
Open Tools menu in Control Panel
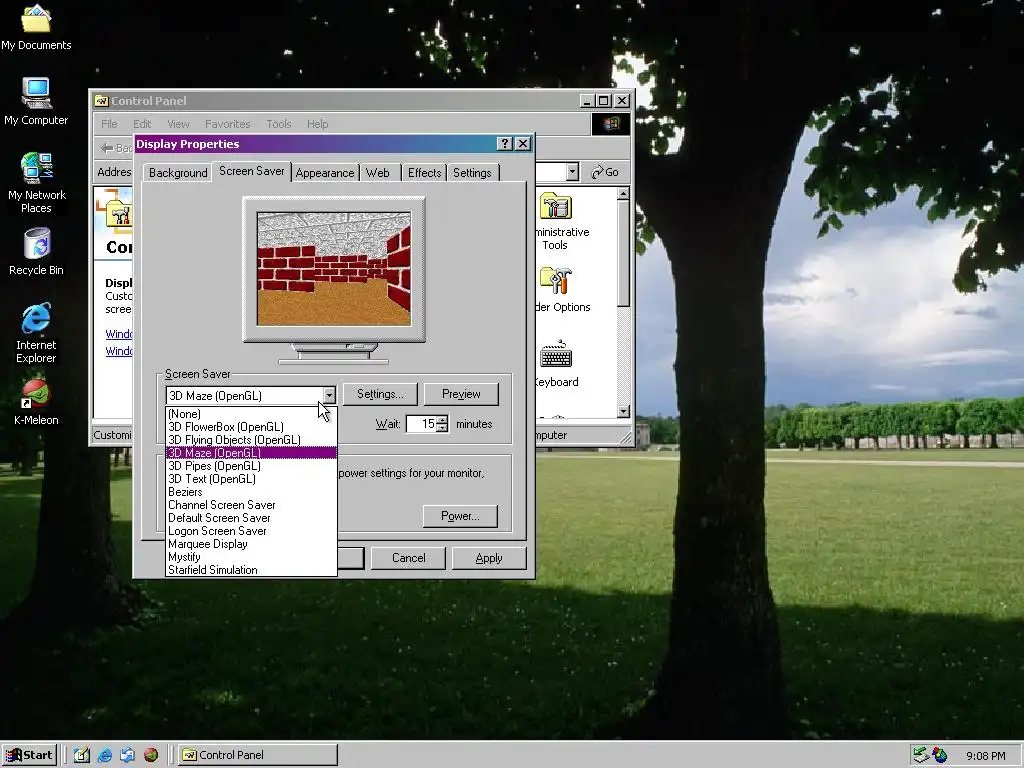click(x=278, y=123)
